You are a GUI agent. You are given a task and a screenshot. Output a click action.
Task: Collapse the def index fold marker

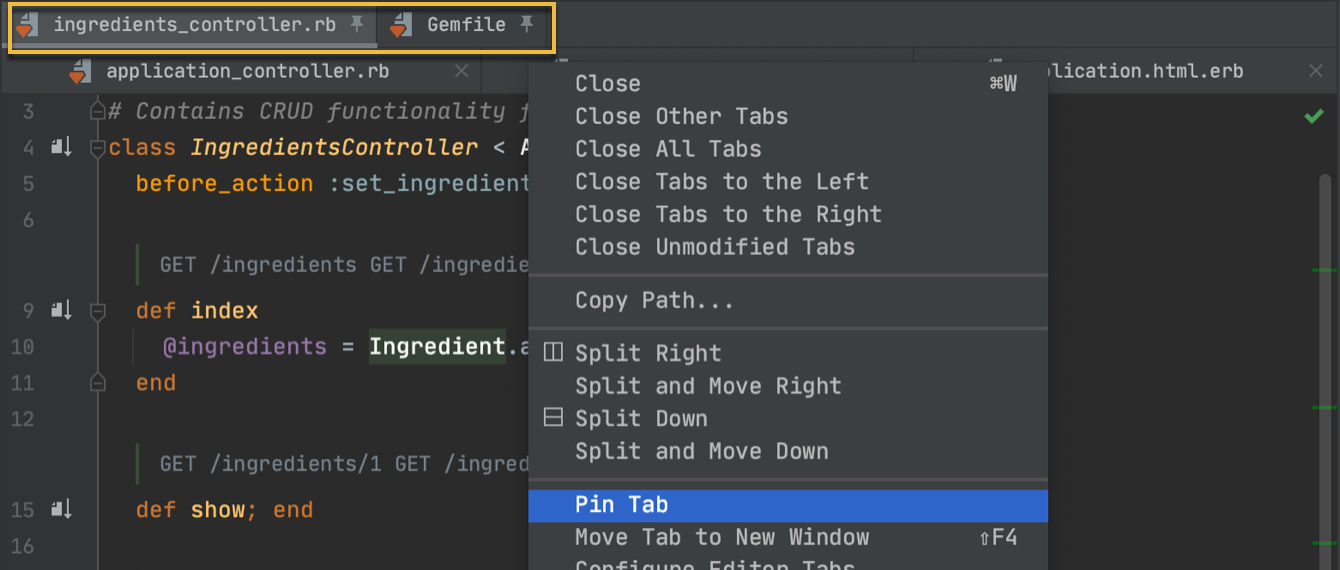98,312
